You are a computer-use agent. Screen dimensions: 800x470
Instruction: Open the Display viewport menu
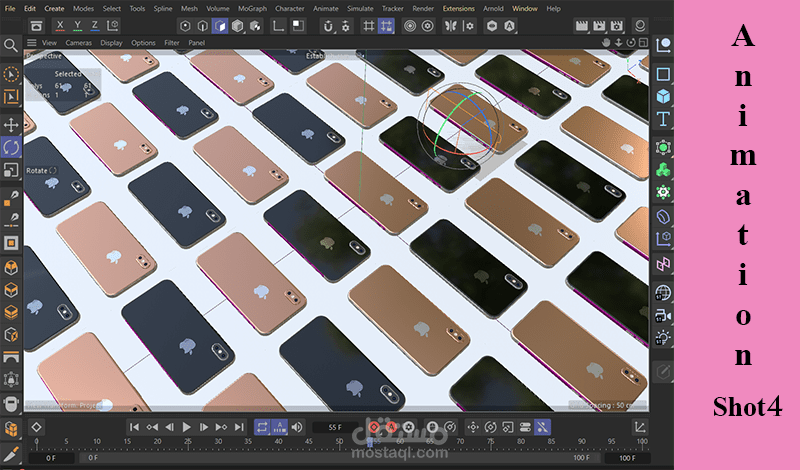[x=111, y=43]
